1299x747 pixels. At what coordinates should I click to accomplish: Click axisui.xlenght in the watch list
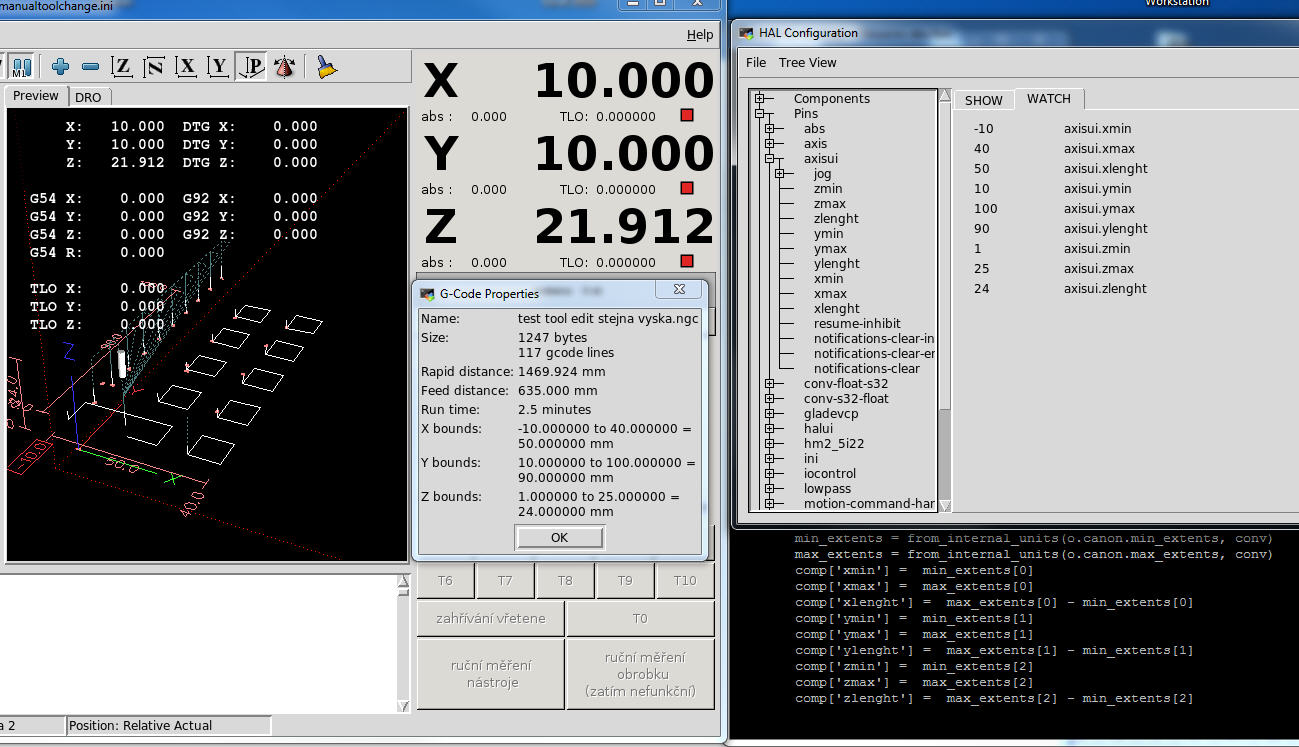click(1105, 169)
